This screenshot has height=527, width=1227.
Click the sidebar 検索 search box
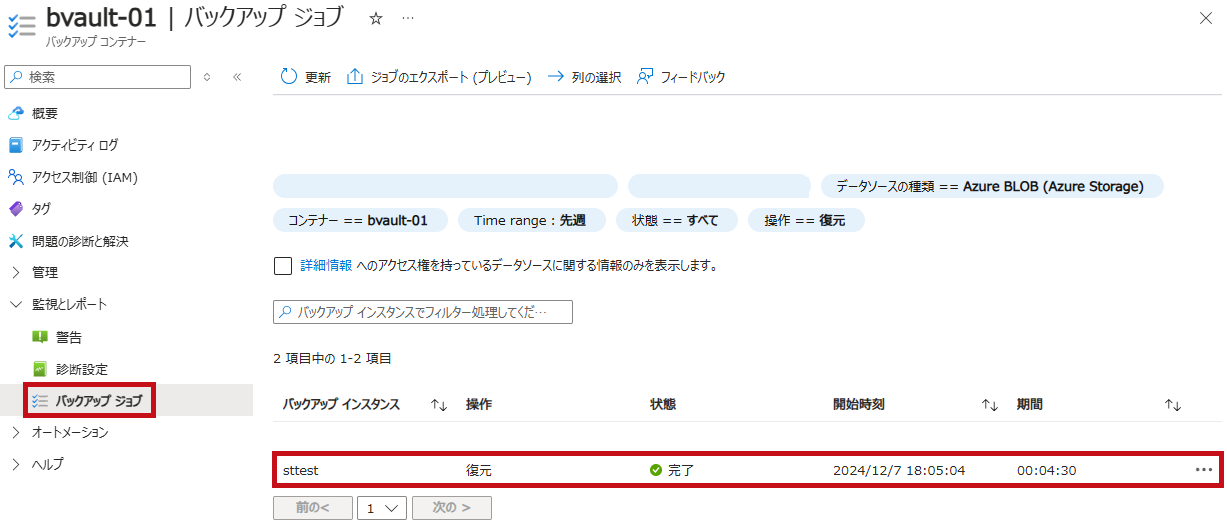(x=97, y=77)
